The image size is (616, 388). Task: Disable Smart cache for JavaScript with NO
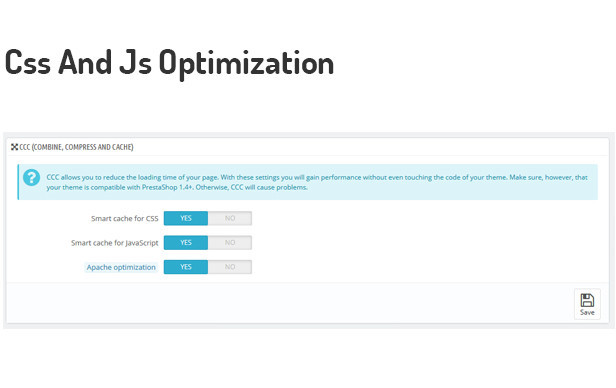click(230, 243)
